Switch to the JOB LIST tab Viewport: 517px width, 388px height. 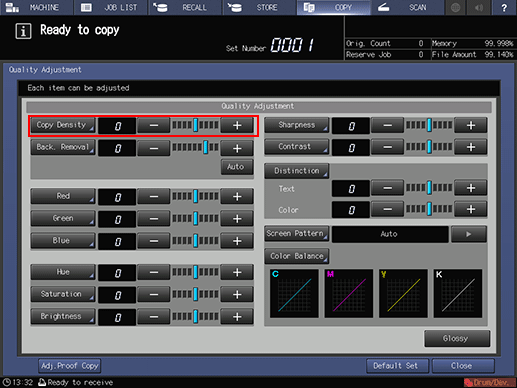pos(111,7)
